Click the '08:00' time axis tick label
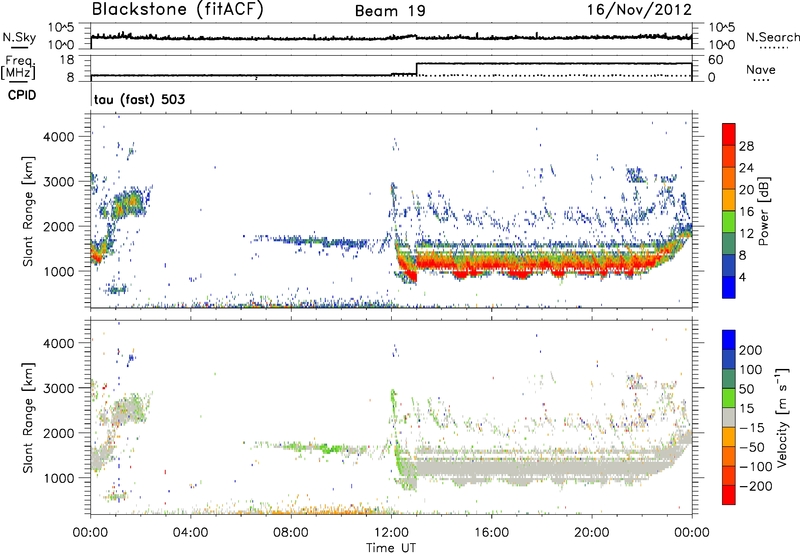The image size is (800, 554). [290, 533]
